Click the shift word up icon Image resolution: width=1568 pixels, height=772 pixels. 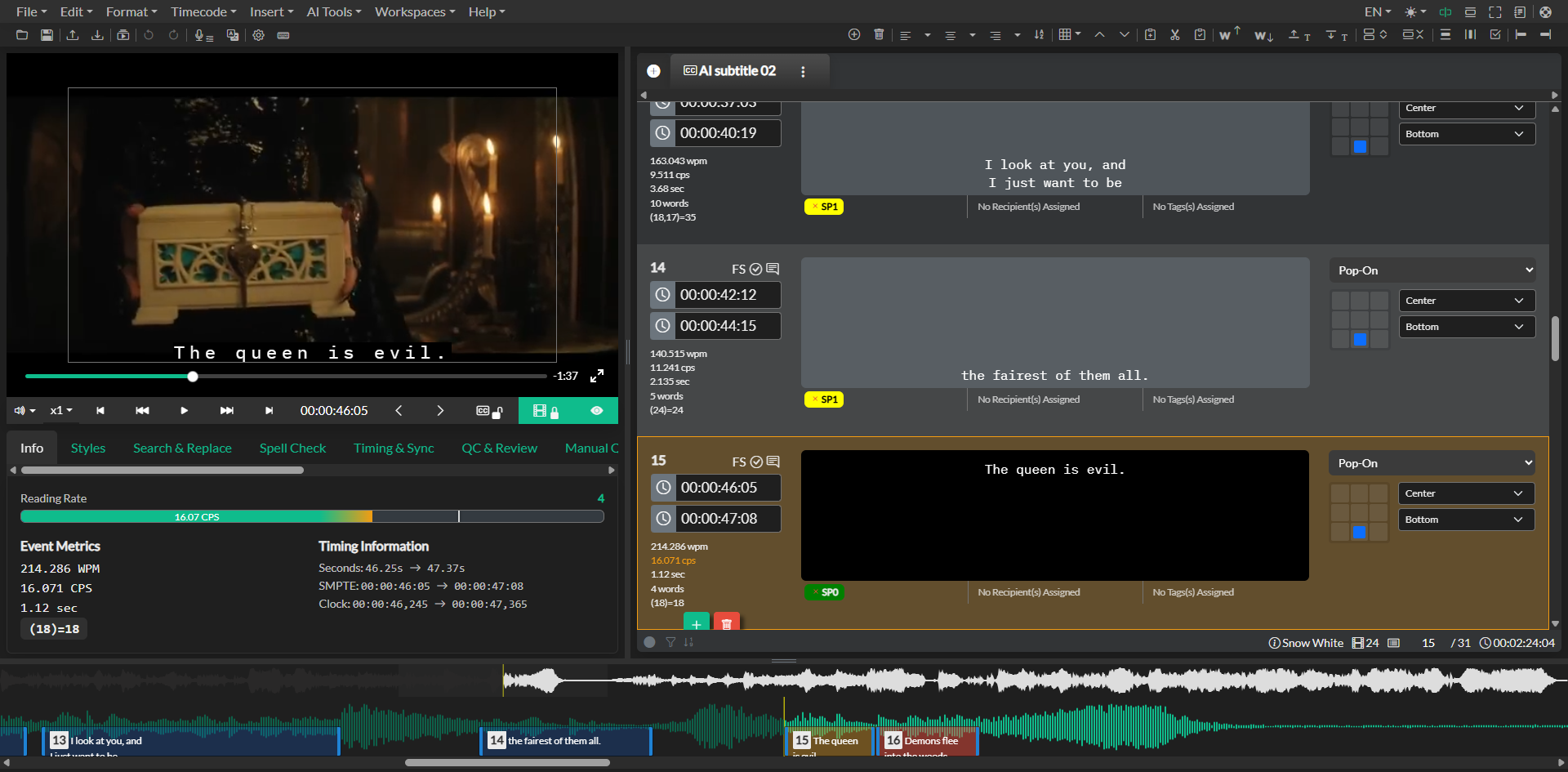[x=1229, y=33]
